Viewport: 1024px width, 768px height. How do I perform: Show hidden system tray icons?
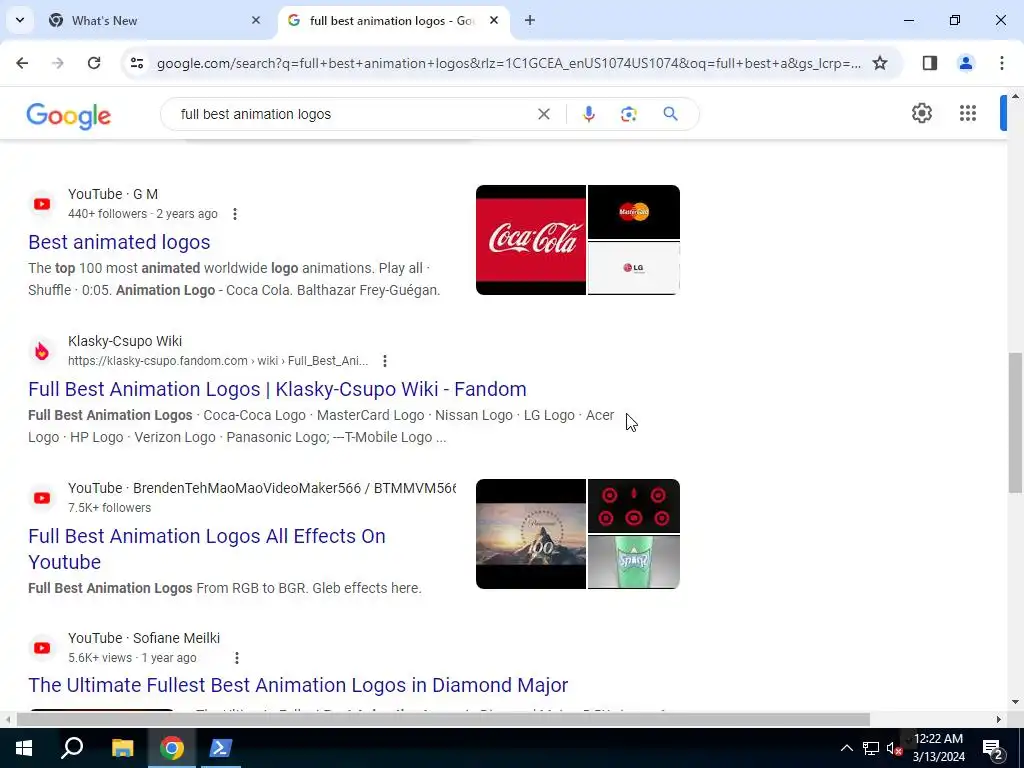(x=846, y=748)
